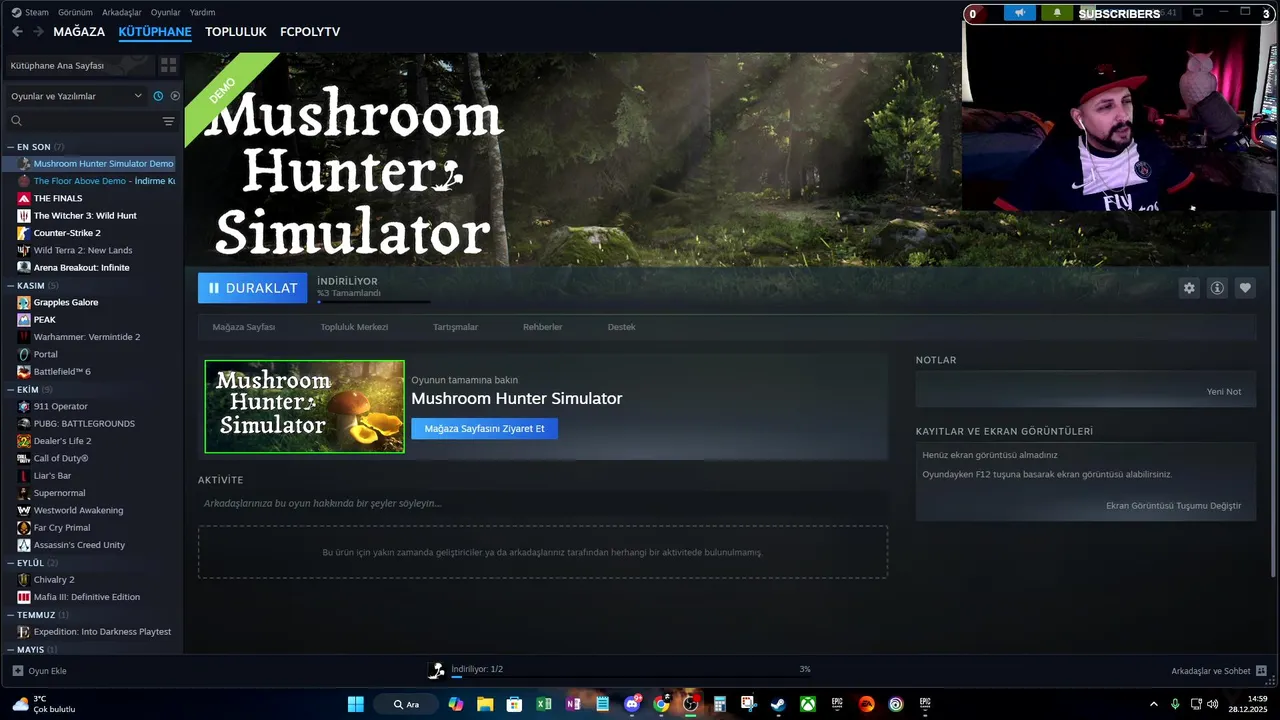Open the Windows Start button
The width and height of the screenshot is (1280, 720).
pyautogui.click(x=356, y=704)
